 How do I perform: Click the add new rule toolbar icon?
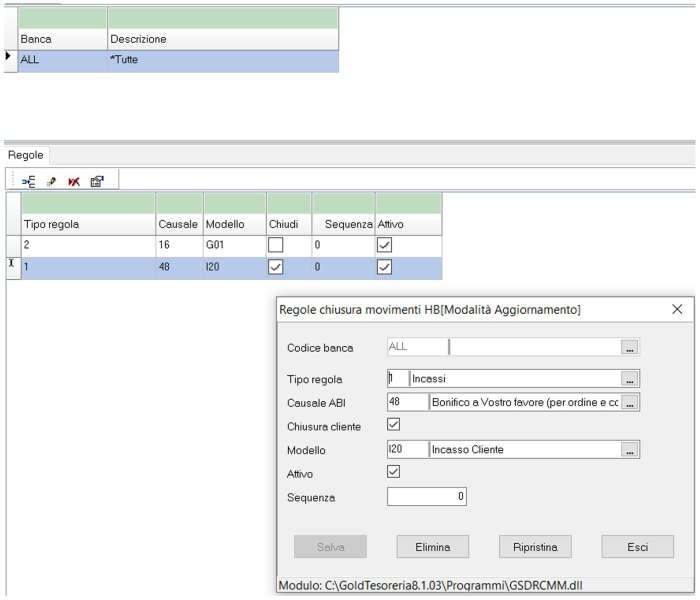[x=29, y=181]
